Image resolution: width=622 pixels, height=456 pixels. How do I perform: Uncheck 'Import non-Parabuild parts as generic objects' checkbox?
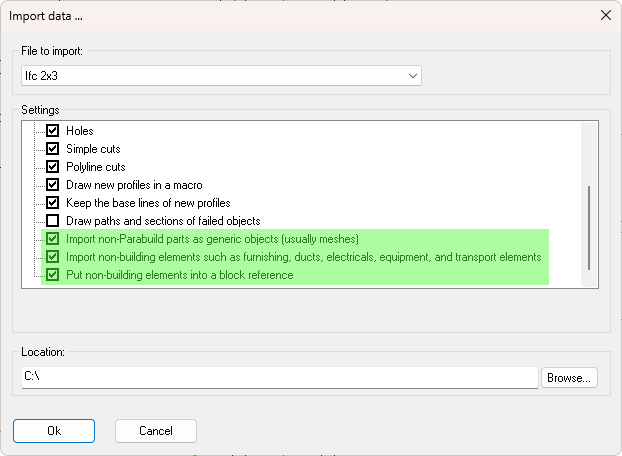tap(53, 239)
